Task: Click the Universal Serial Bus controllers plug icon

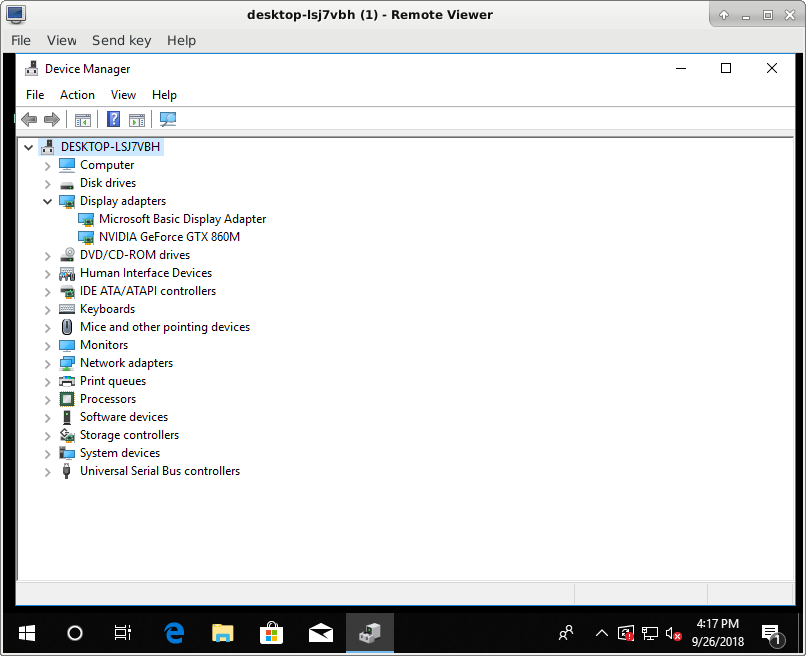Action: [66, 471]
